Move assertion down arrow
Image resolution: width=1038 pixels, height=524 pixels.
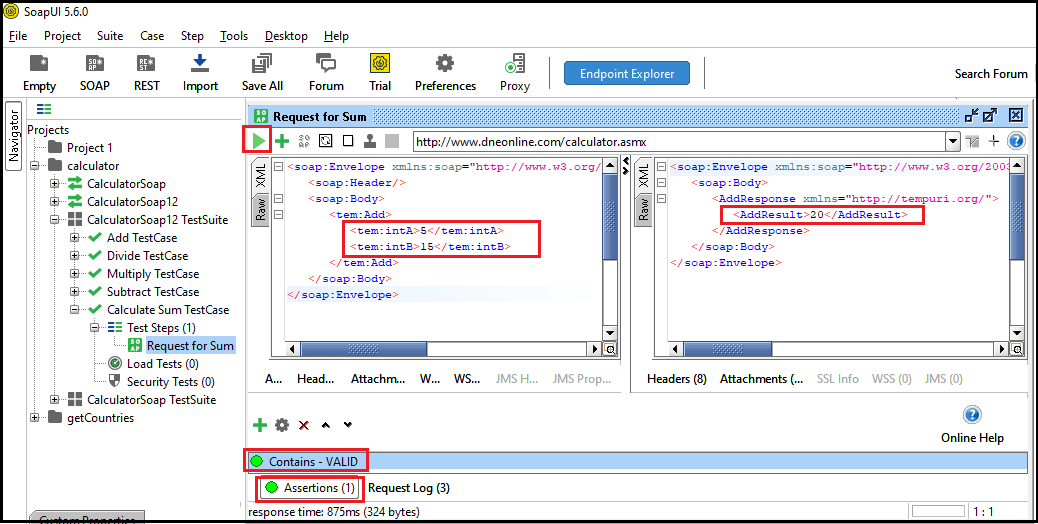pyautogui.click(x=348, y=425)
